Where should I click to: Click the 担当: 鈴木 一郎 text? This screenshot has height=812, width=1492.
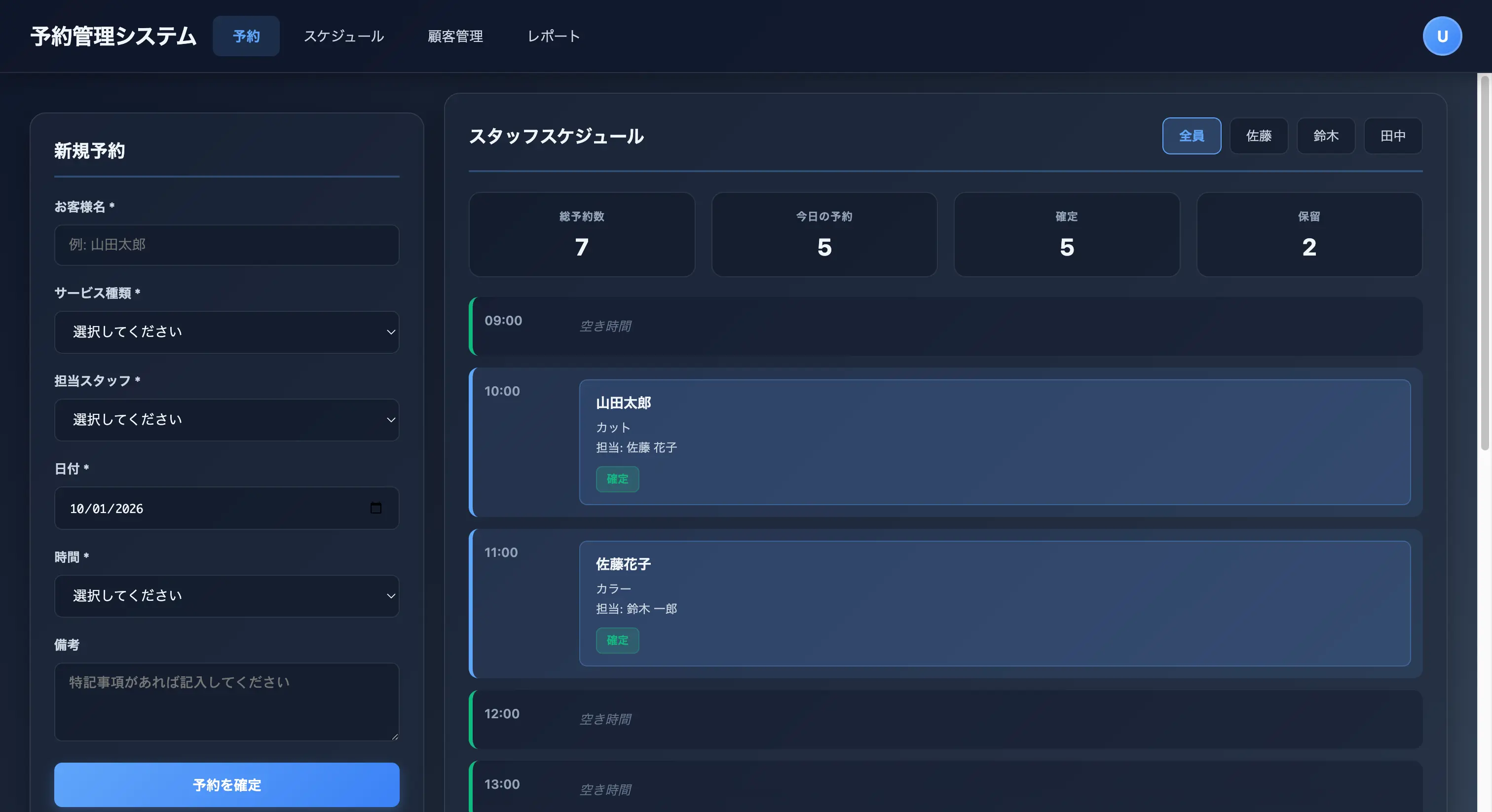[636, 609]
